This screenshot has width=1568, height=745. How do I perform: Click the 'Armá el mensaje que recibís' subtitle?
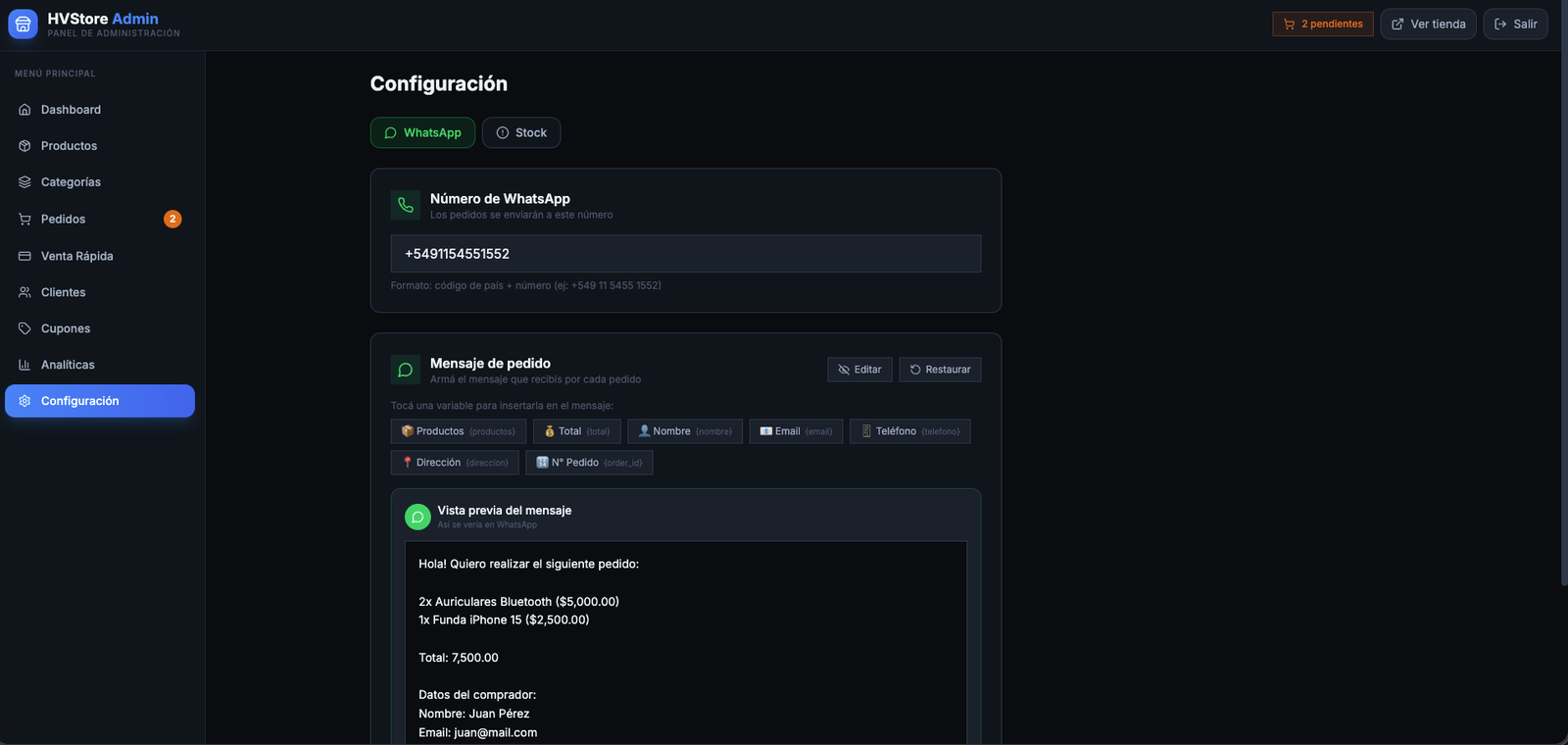point(536,379)
